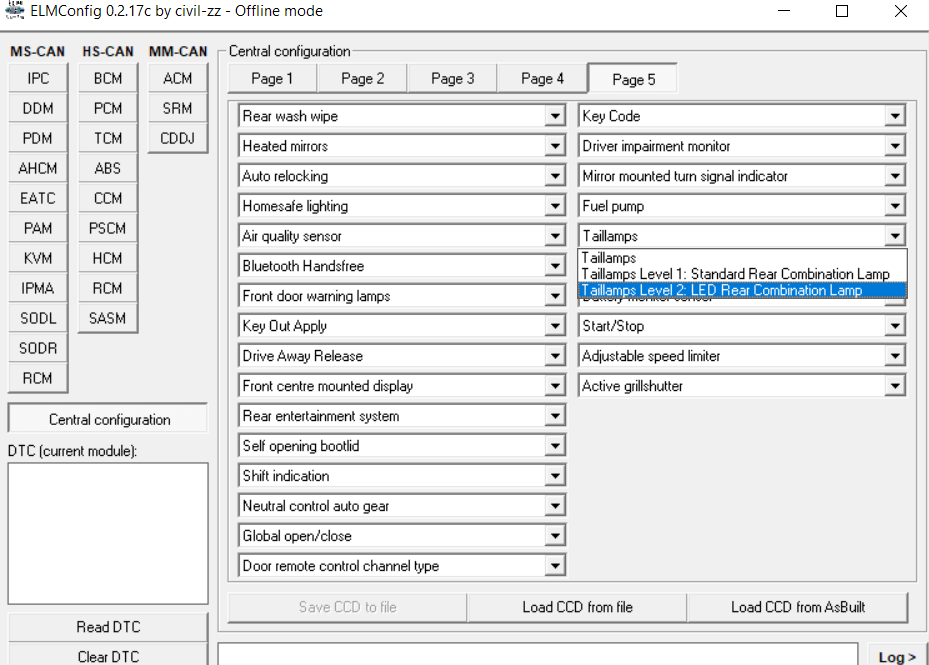Switch to Page 3 tab
Image resolution: width=929 pixels, height=665 pixels.
[x=452, y=78]
